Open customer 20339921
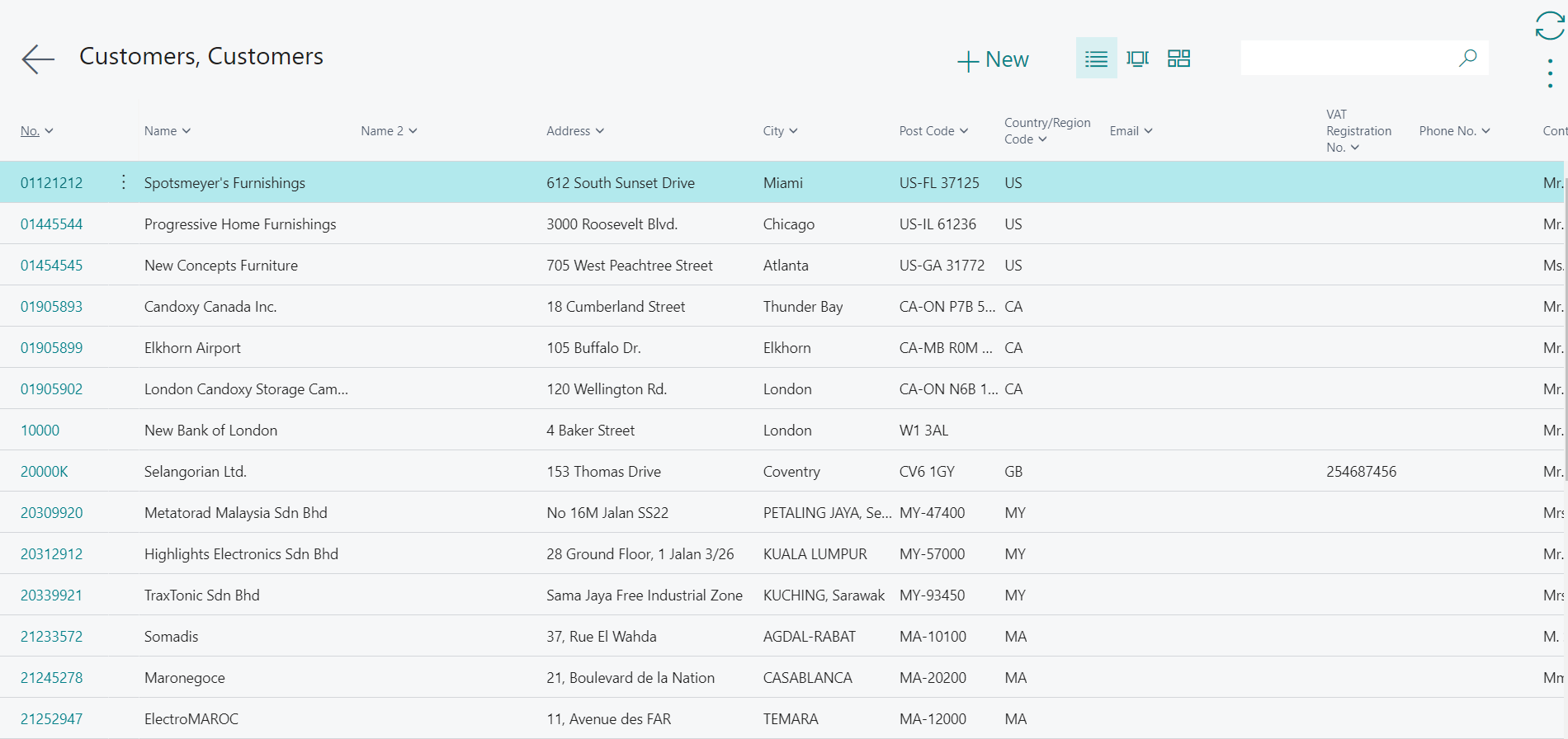Viewport: 1568px width, 739px height. pos(51,595)
